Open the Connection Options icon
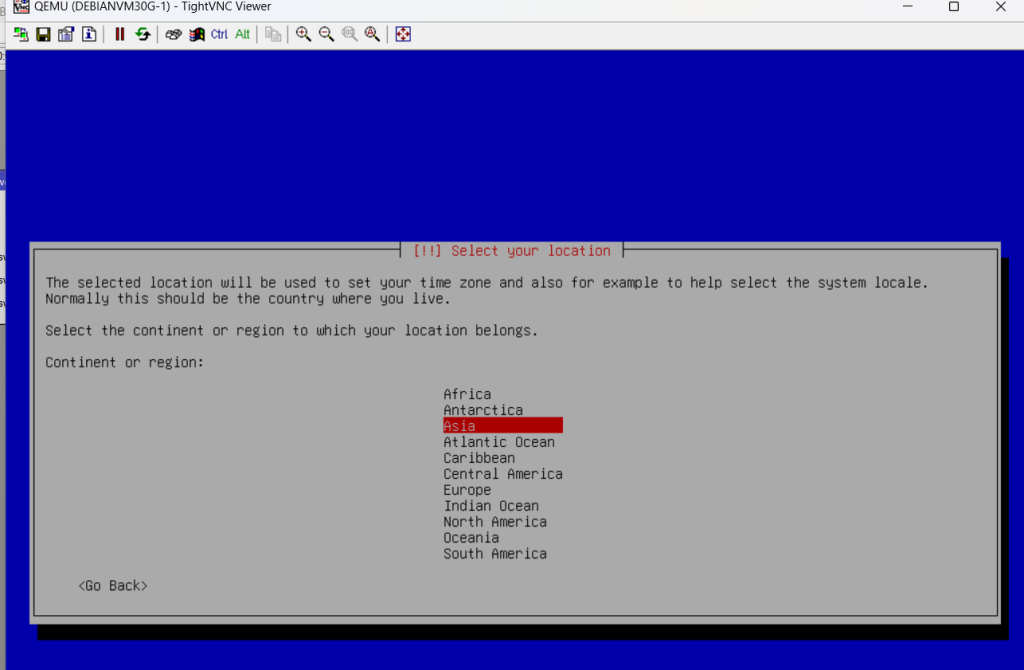 [66, 34]
